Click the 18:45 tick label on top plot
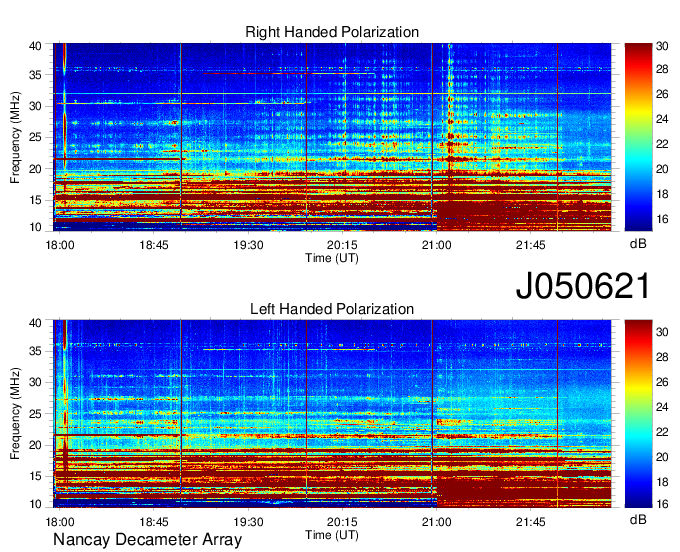680x552 pixels. pyautogui.click(x=154, y=245)
